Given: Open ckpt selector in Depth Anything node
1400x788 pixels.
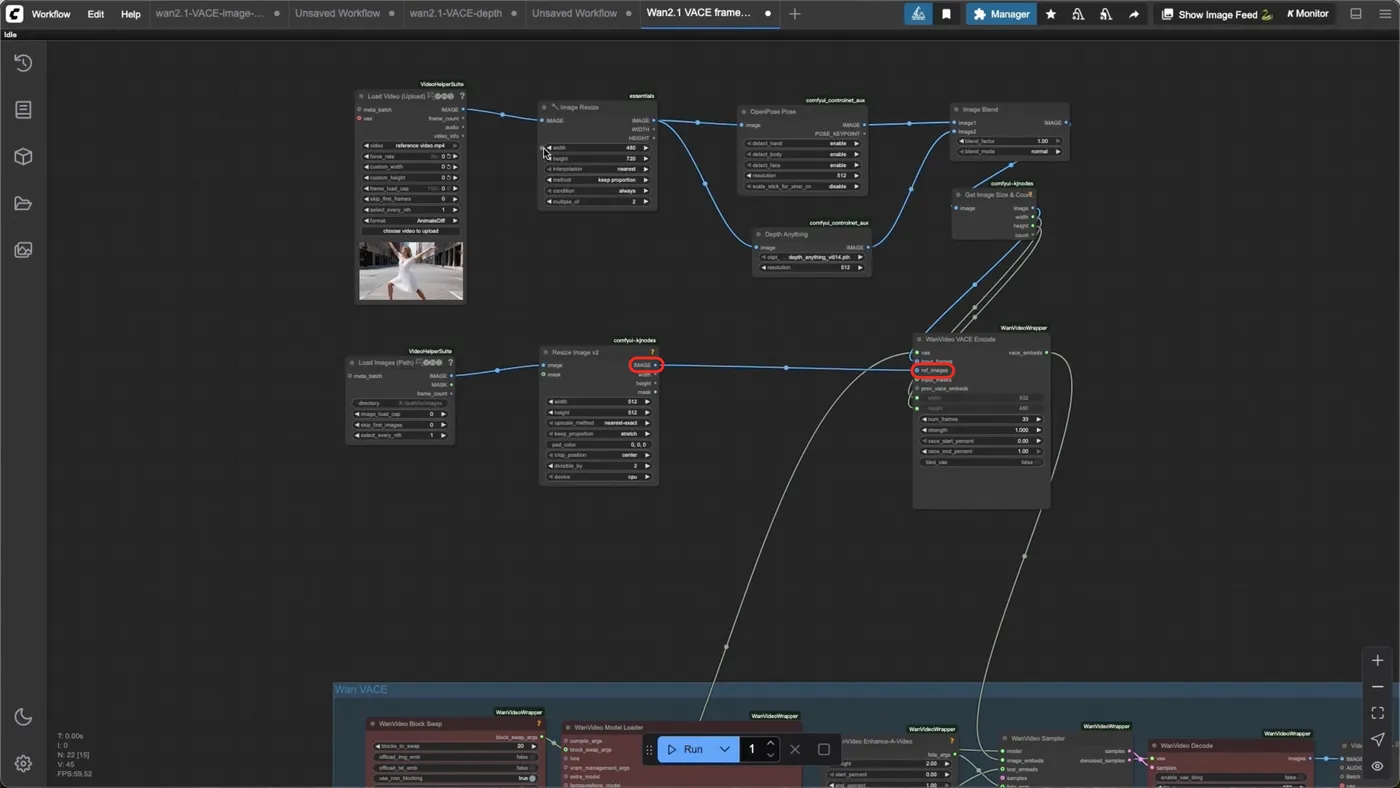Looking at the screenshot, I should [x=810, y=257].
